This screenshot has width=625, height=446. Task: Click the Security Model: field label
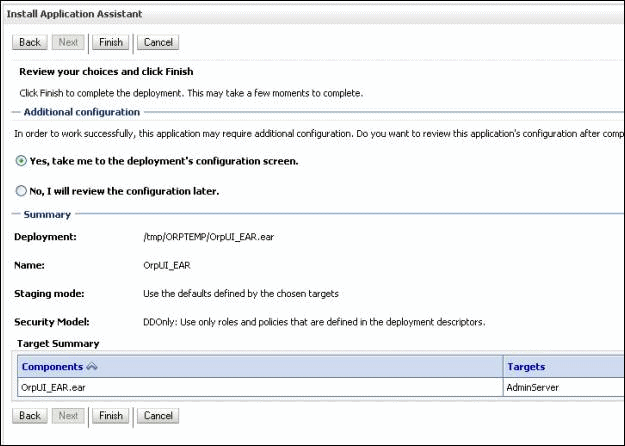(52, 322)
